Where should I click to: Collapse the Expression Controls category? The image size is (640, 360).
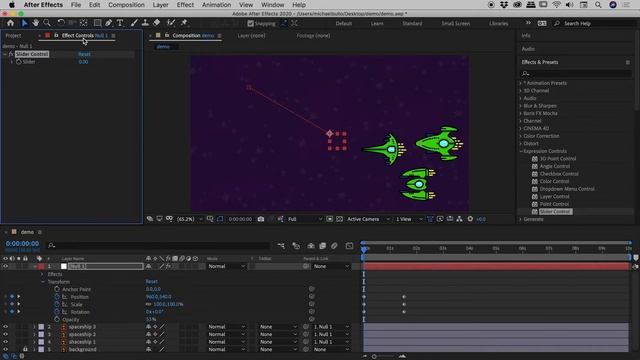coord(521,151)
